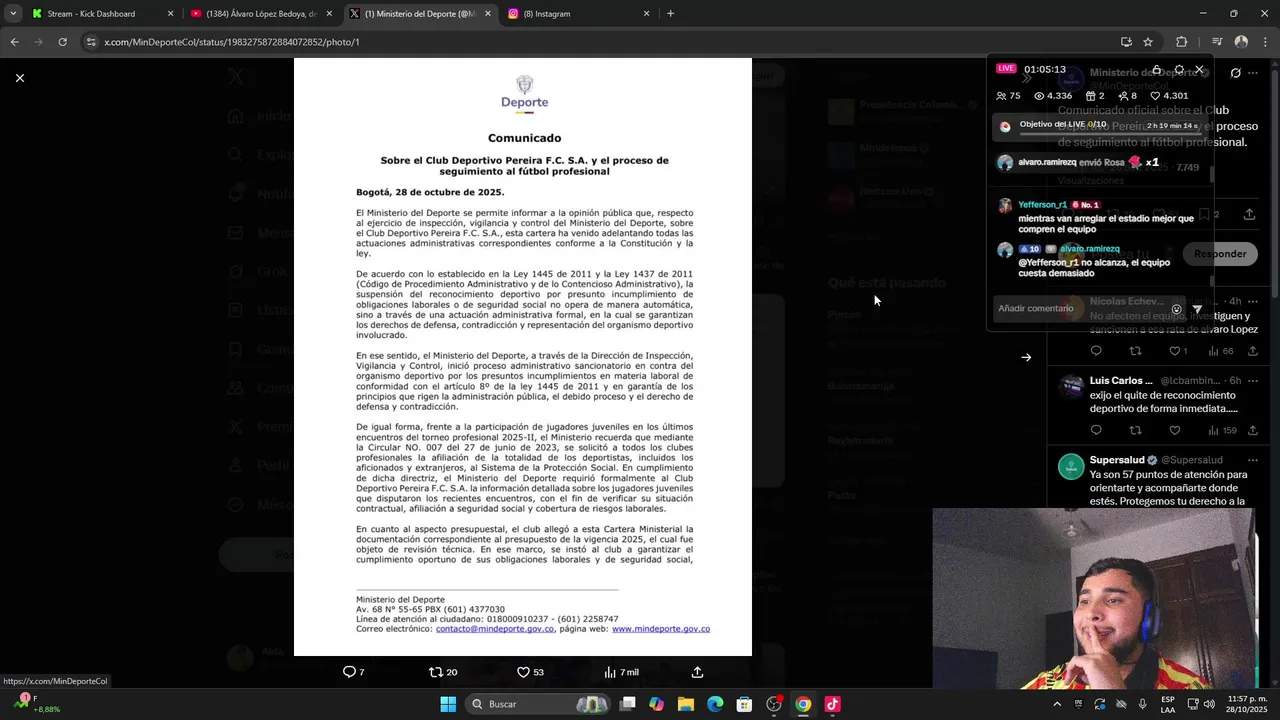Like Luis Carlos comment
Viewport: 1280px width, 720px height.
click(1175, 431)
